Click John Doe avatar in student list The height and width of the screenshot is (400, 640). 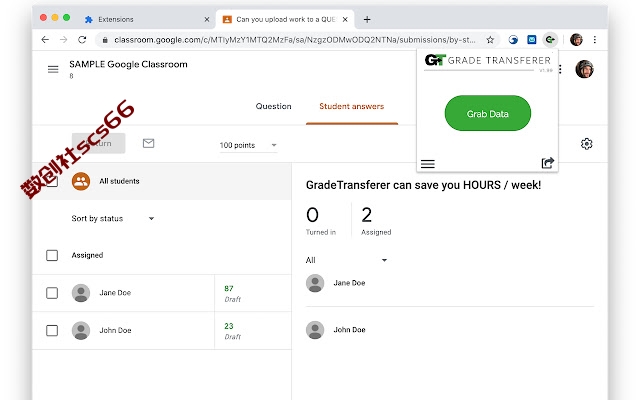tap(81, 330)
